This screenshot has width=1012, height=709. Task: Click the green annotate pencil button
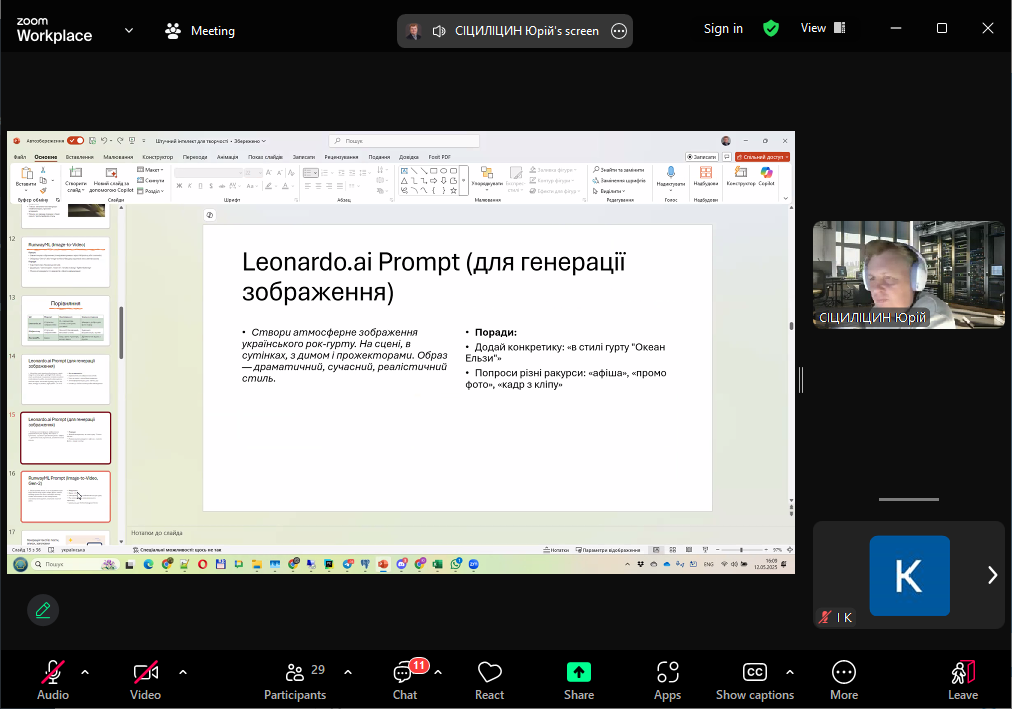(43, 610)
